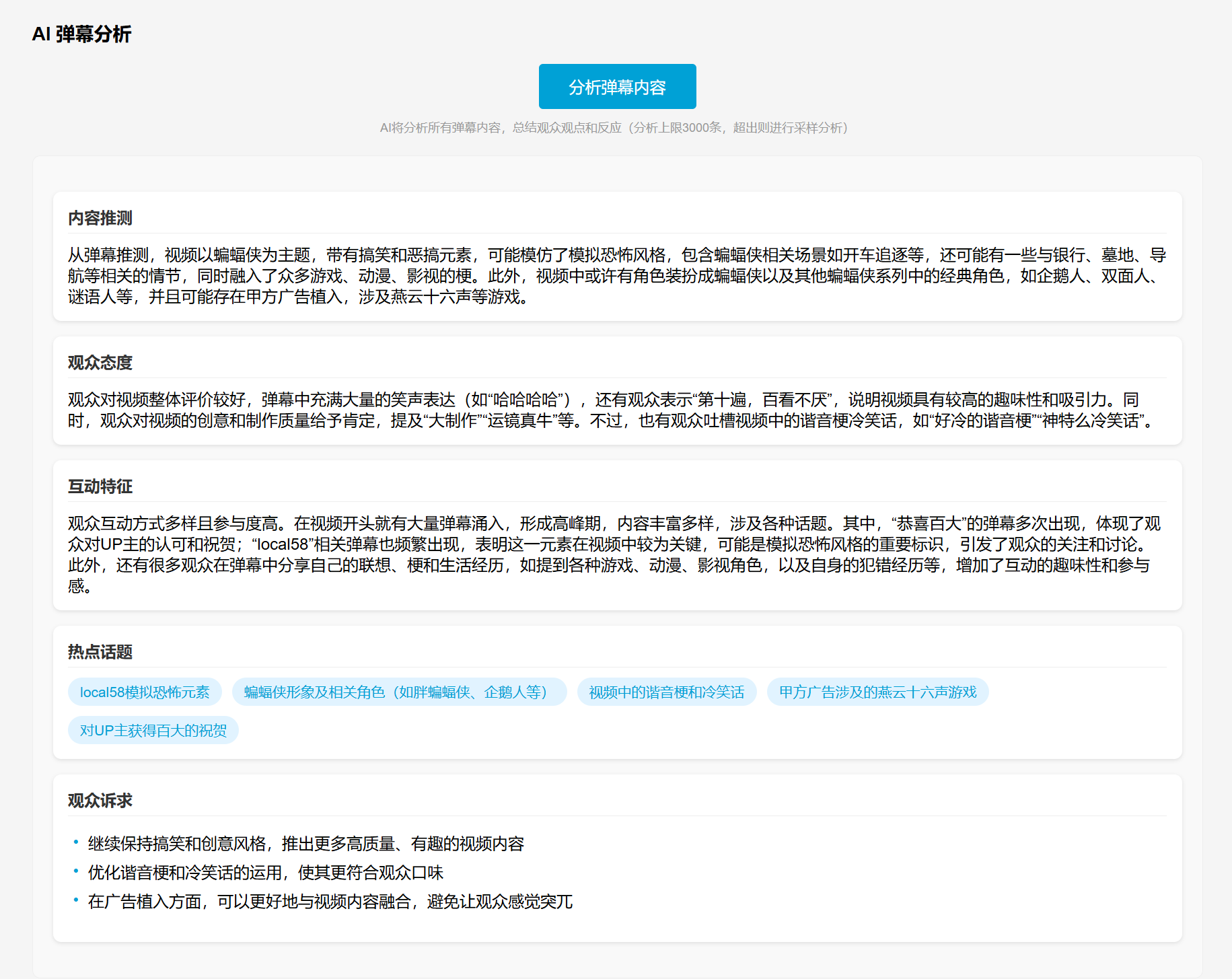Screen dimensions: 1232x979
Task: Click the 热点话题 section heading
Action: pos(100,652)
